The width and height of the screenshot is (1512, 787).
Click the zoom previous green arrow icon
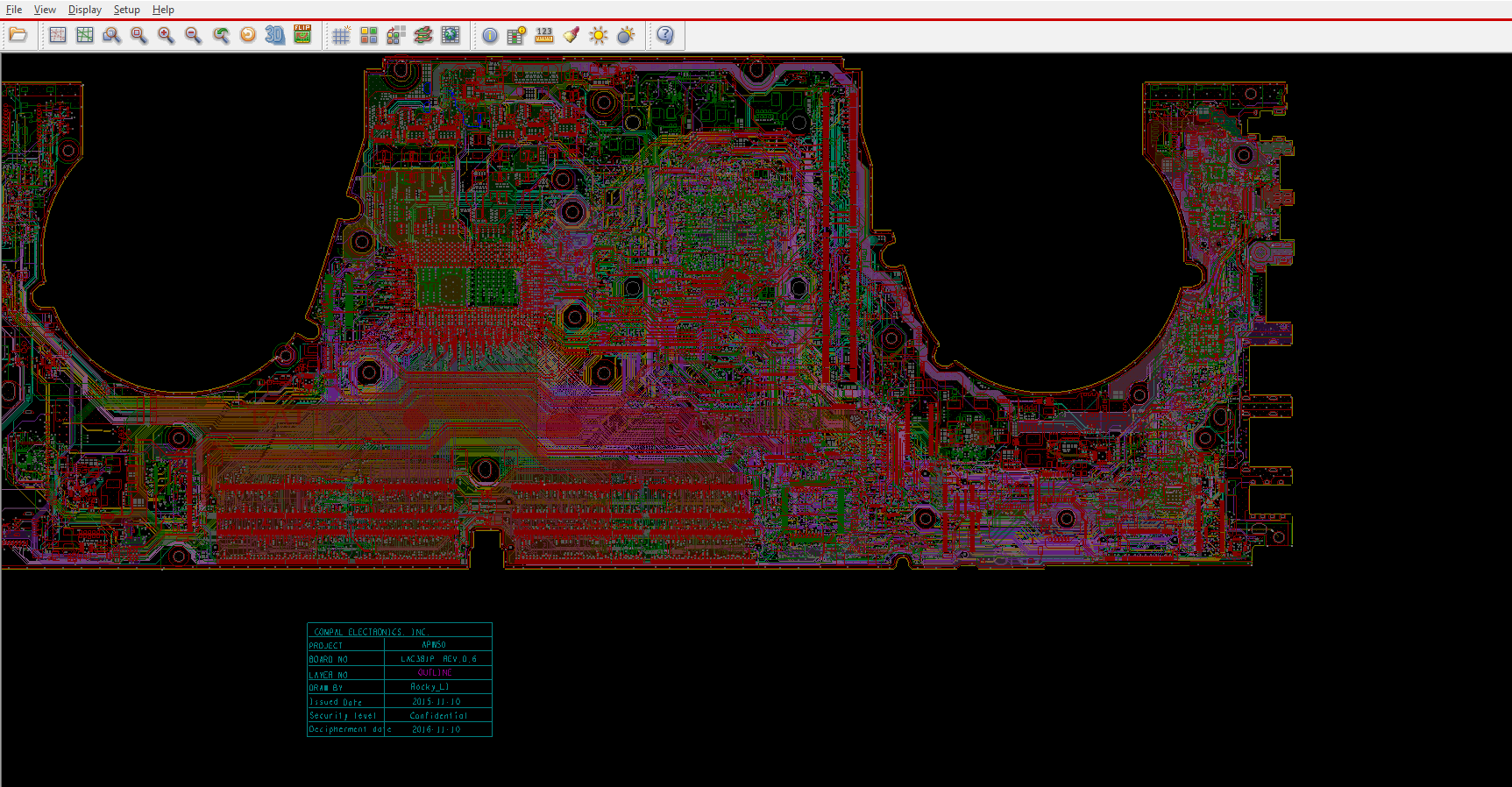point(221,35)
